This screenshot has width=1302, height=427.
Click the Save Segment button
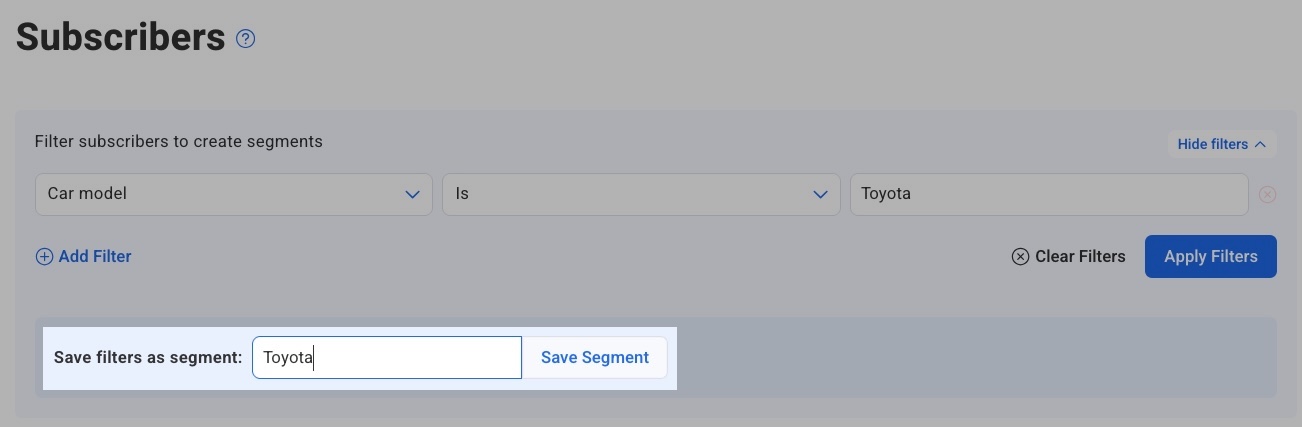(595, 358)
